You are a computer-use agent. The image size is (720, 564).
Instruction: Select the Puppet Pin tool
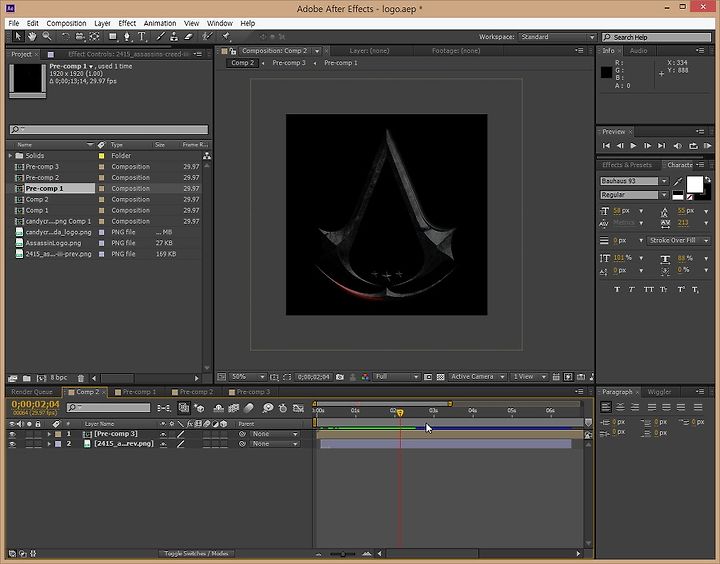(226, 36)
